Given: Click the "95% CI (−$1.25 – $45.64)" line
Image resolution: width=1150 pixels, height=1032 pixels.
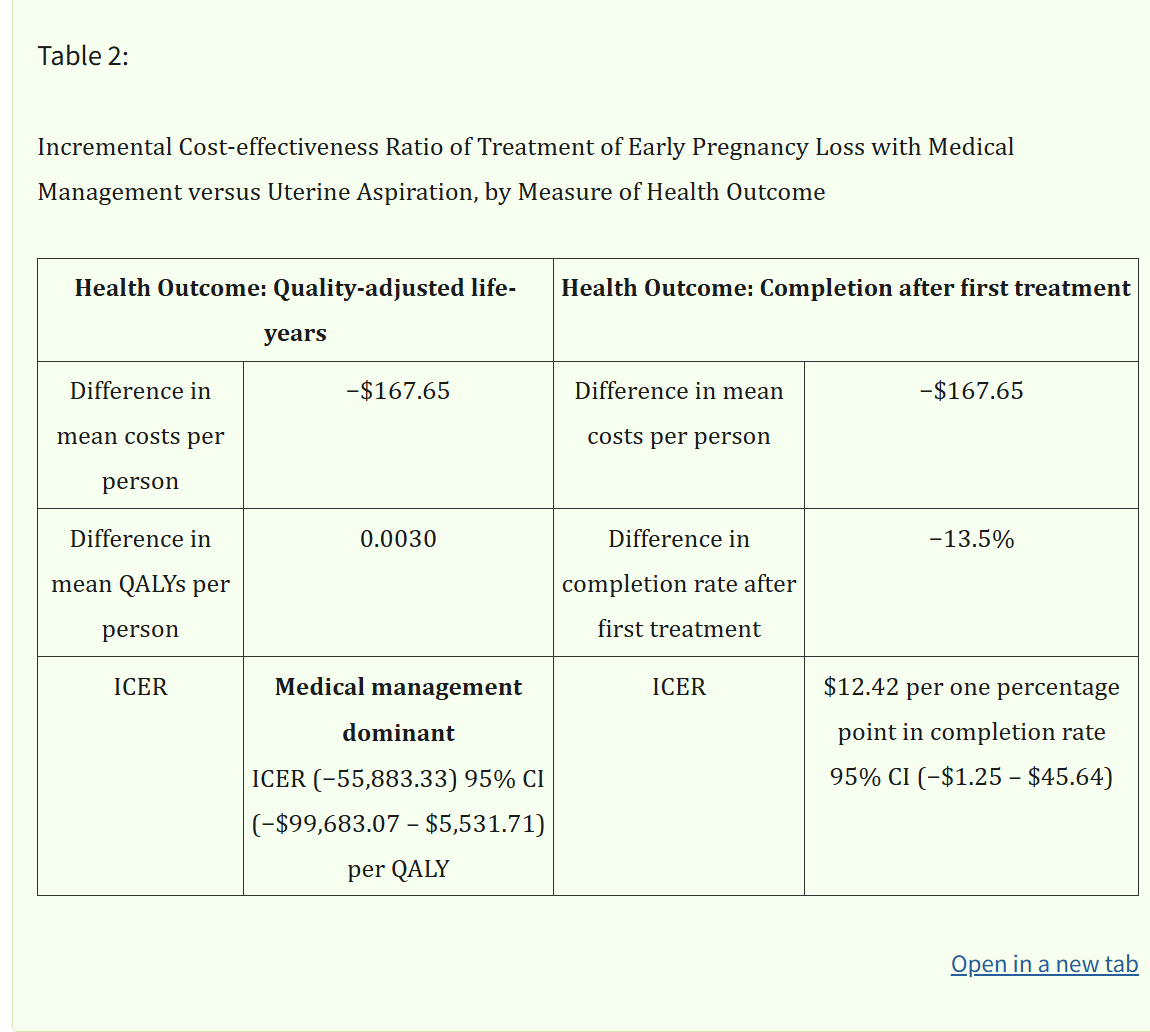Looking at the screenshot, I should (x=971, y=777).
